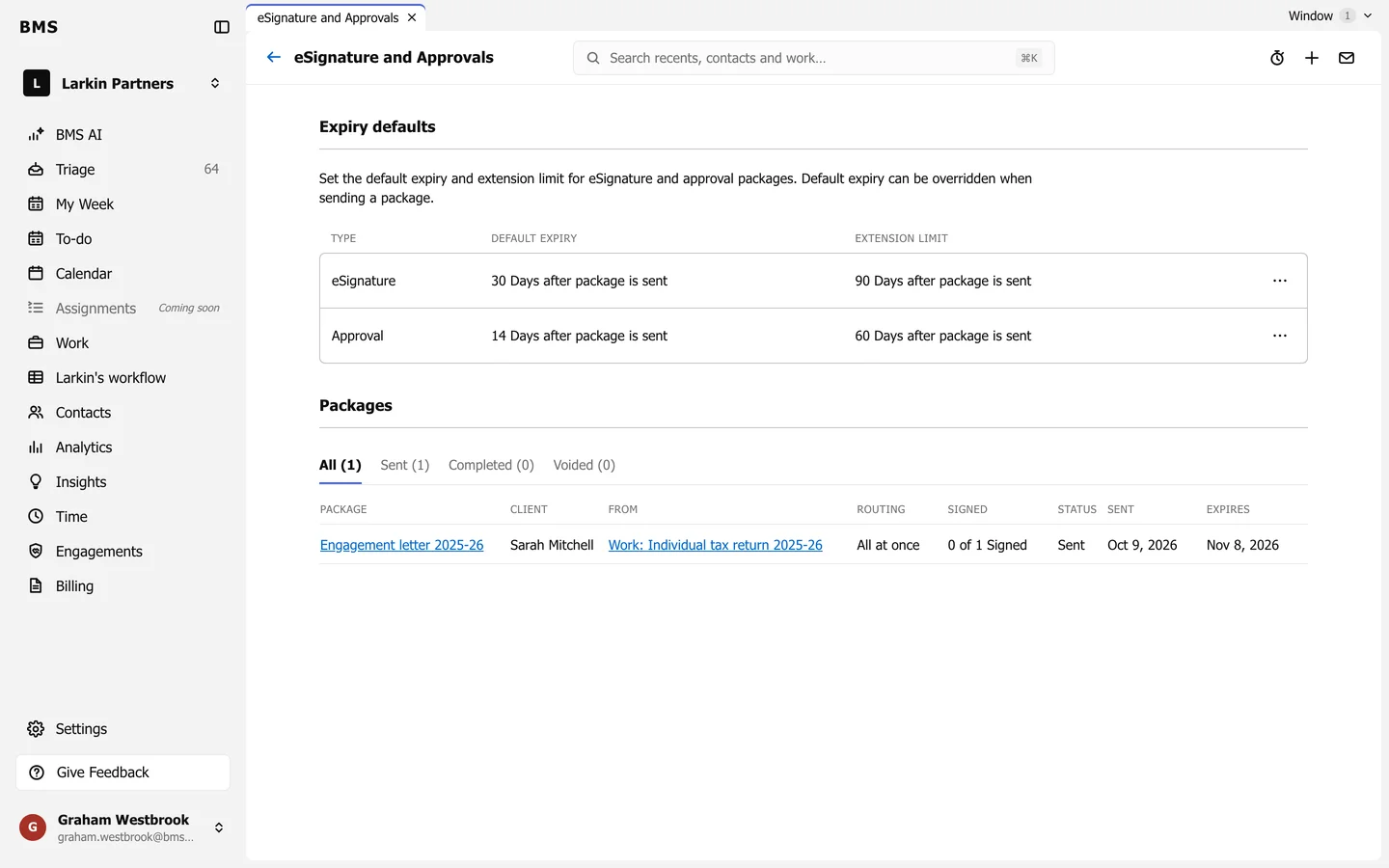
Task: View Analytics page
Action: click(x=123, y=447)
